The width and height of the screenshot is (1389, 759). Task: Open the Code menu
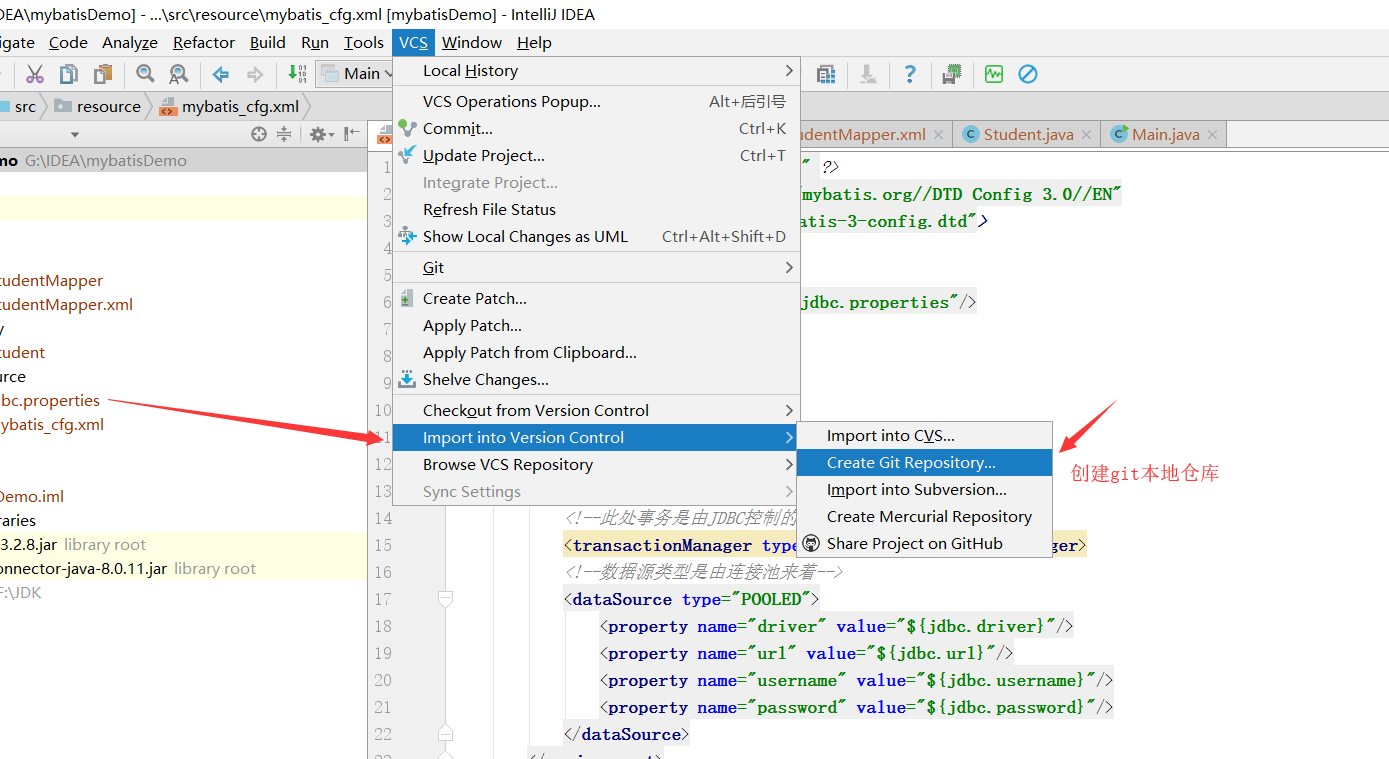point(68,42)
